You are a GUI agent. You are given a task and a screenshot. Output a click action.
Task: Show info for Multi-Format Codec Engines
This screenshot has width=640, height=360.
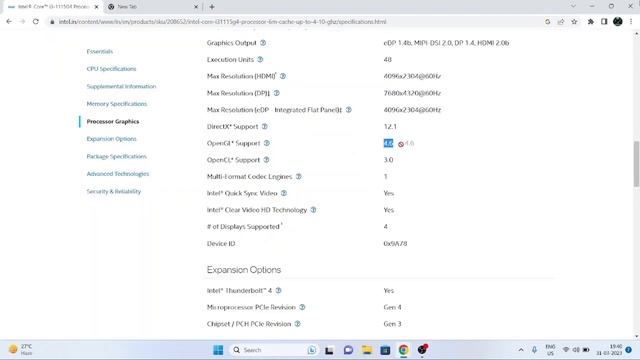(298, 177)
